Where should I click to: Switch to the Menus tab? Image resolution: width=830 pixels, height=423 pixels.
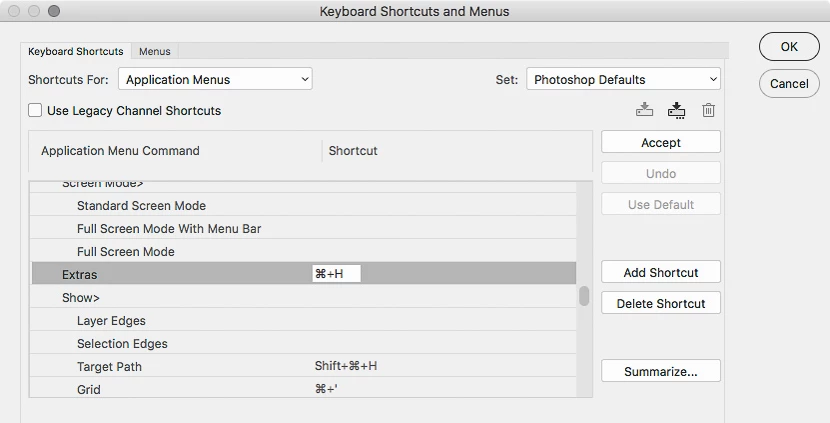[x=155, y=51]
